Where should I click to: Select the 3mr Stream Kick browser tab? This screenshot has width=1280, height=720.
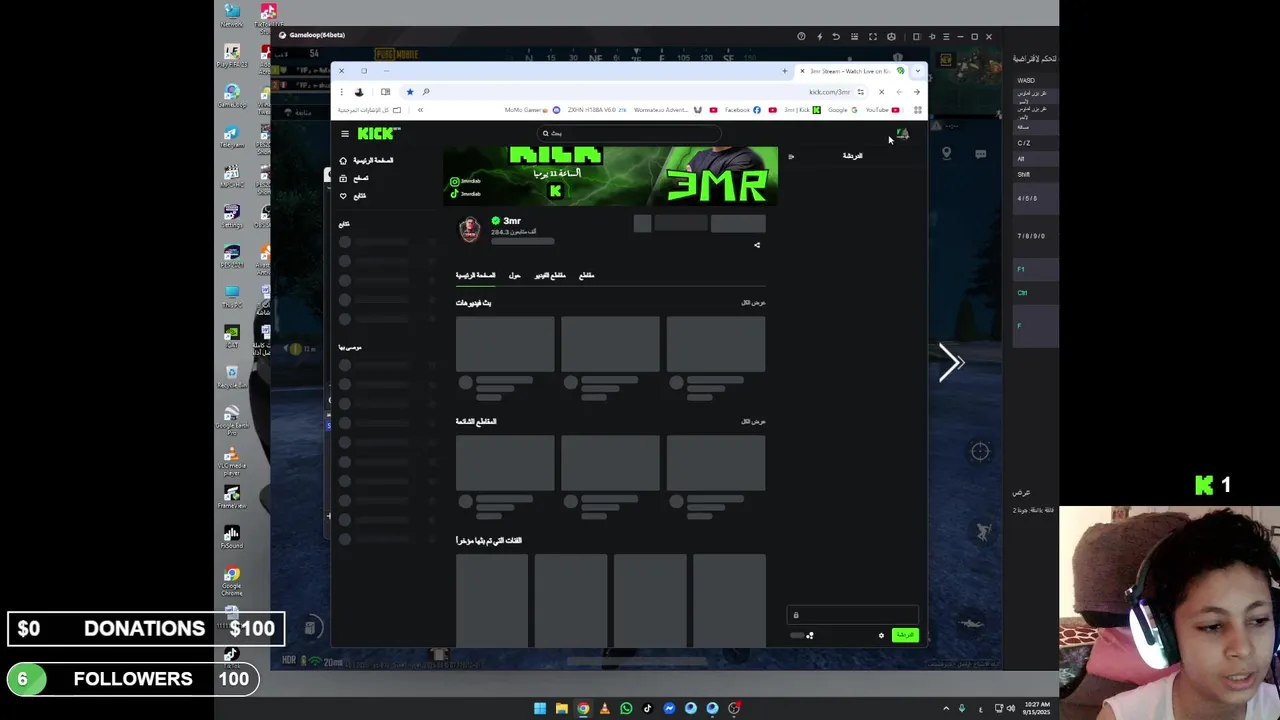[x=852, y=71]
